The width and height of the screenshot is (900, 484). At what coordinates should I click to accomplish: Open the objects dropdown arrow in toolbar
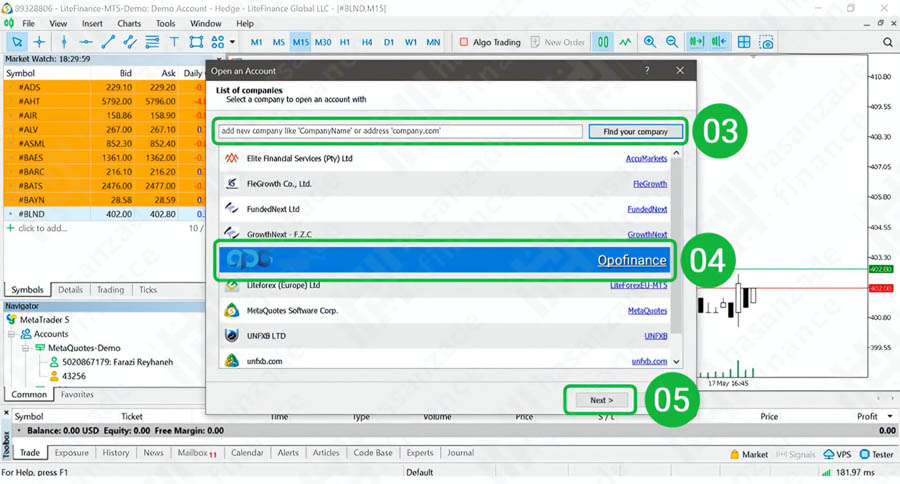point(232,42)
